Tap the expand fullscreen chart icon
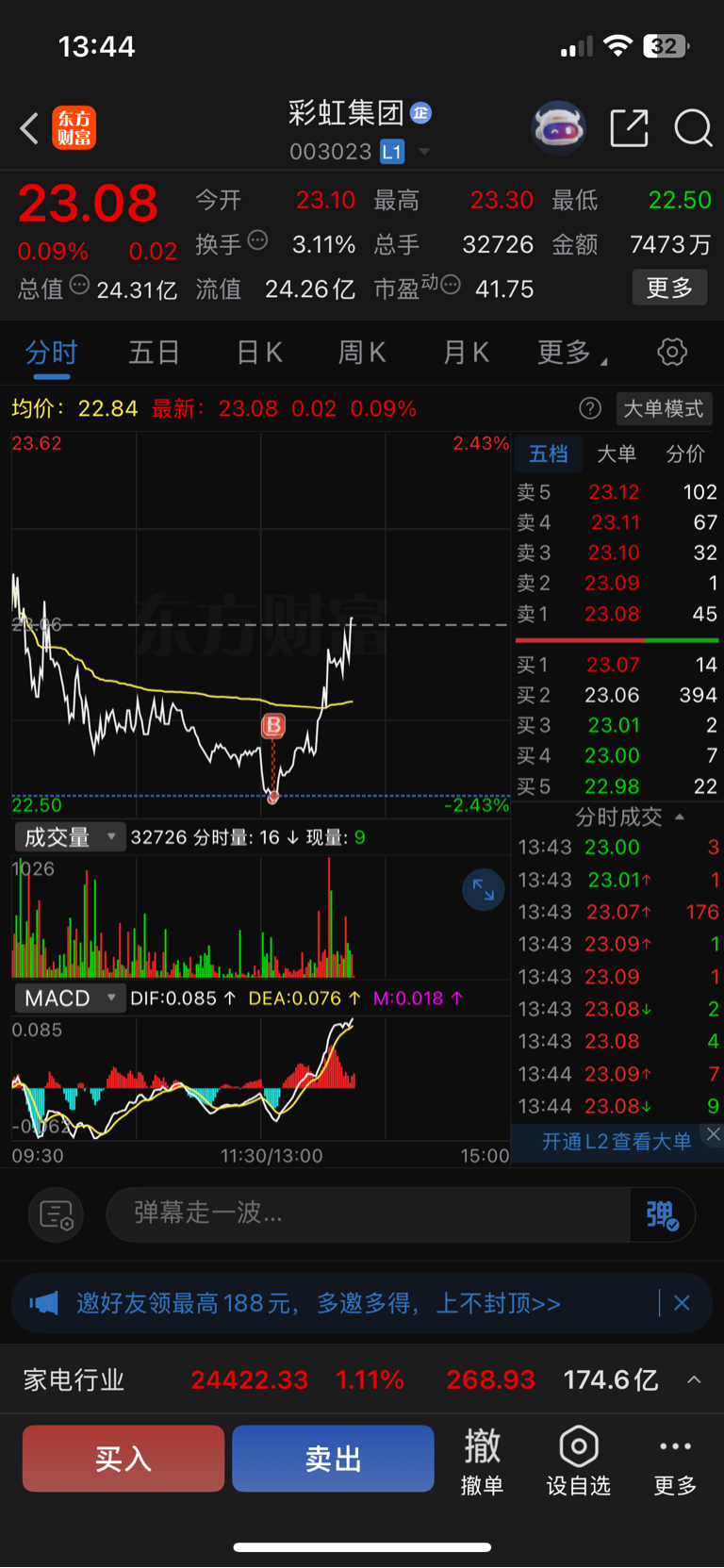The image size is (724, 1568). coord(484,890)
